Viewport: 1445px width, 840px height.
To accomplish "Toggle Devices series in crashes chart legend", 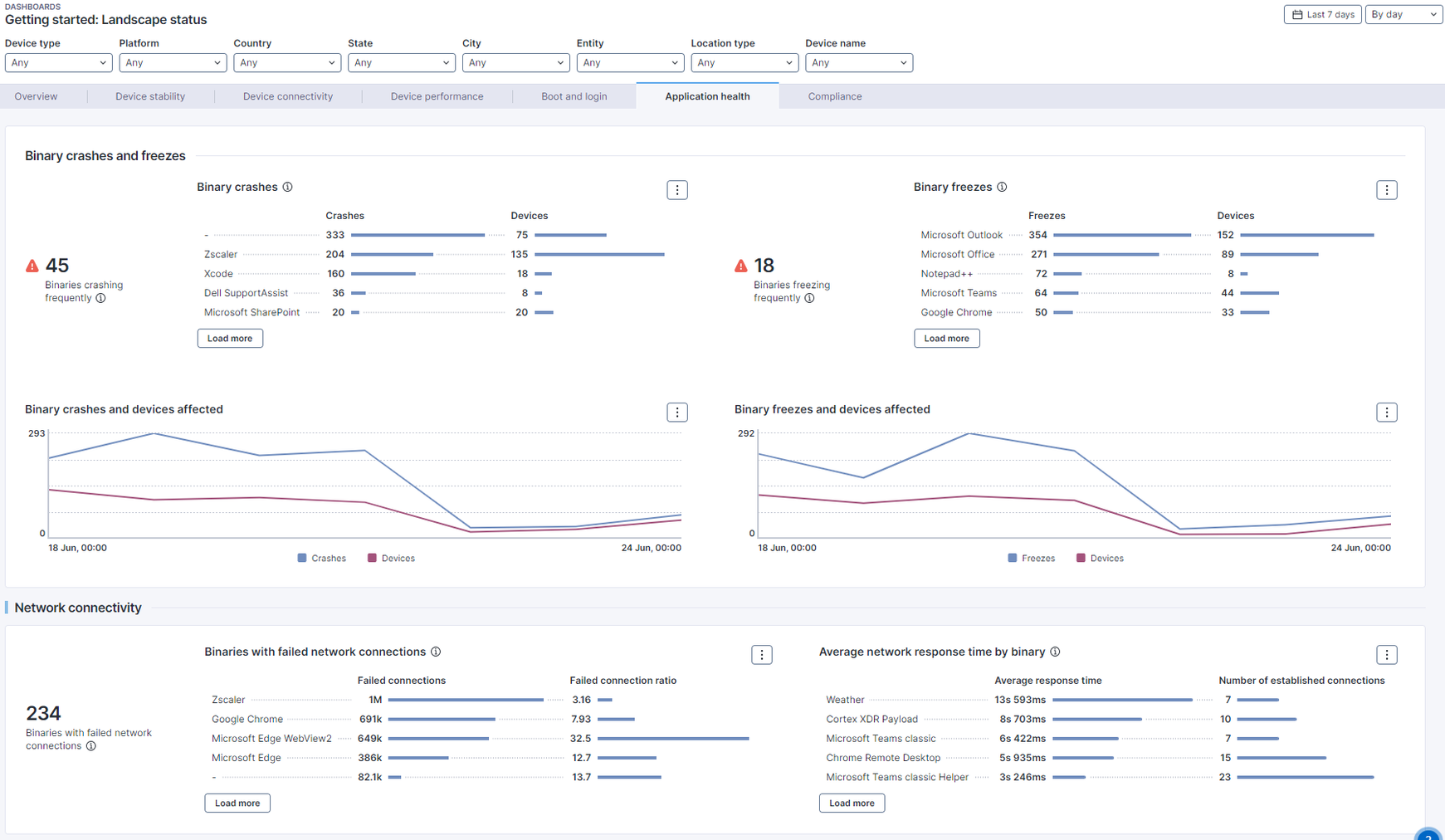I will click(x=391, y=559).
